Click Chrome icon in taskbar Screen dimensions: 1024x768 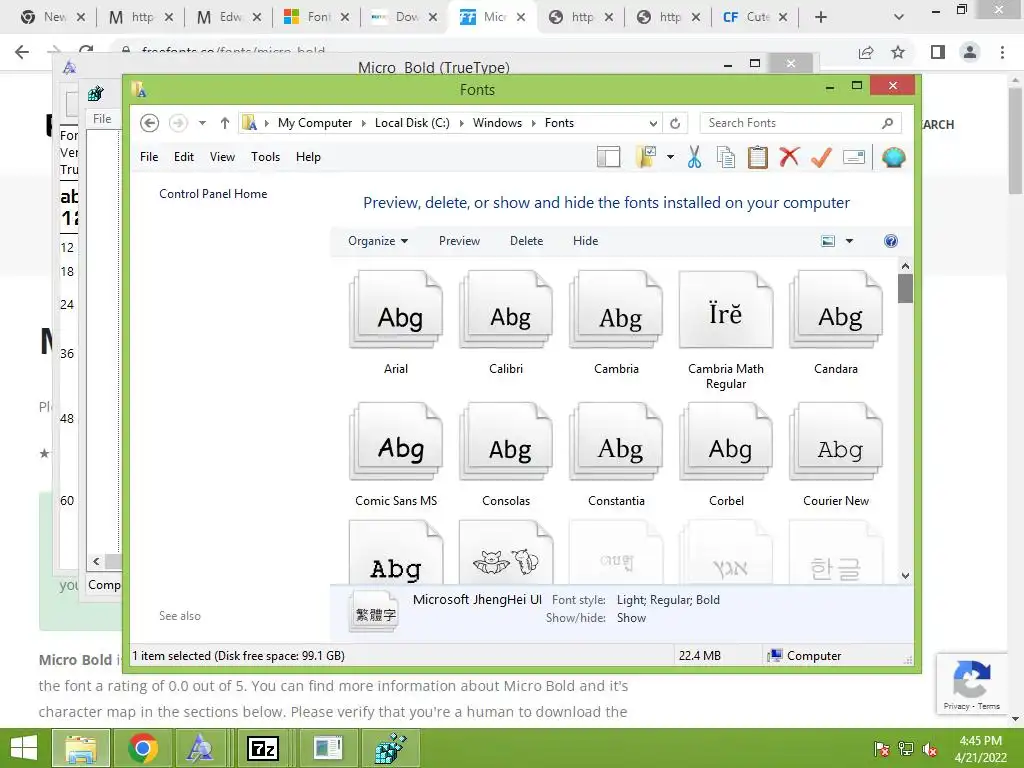[143, 748]
